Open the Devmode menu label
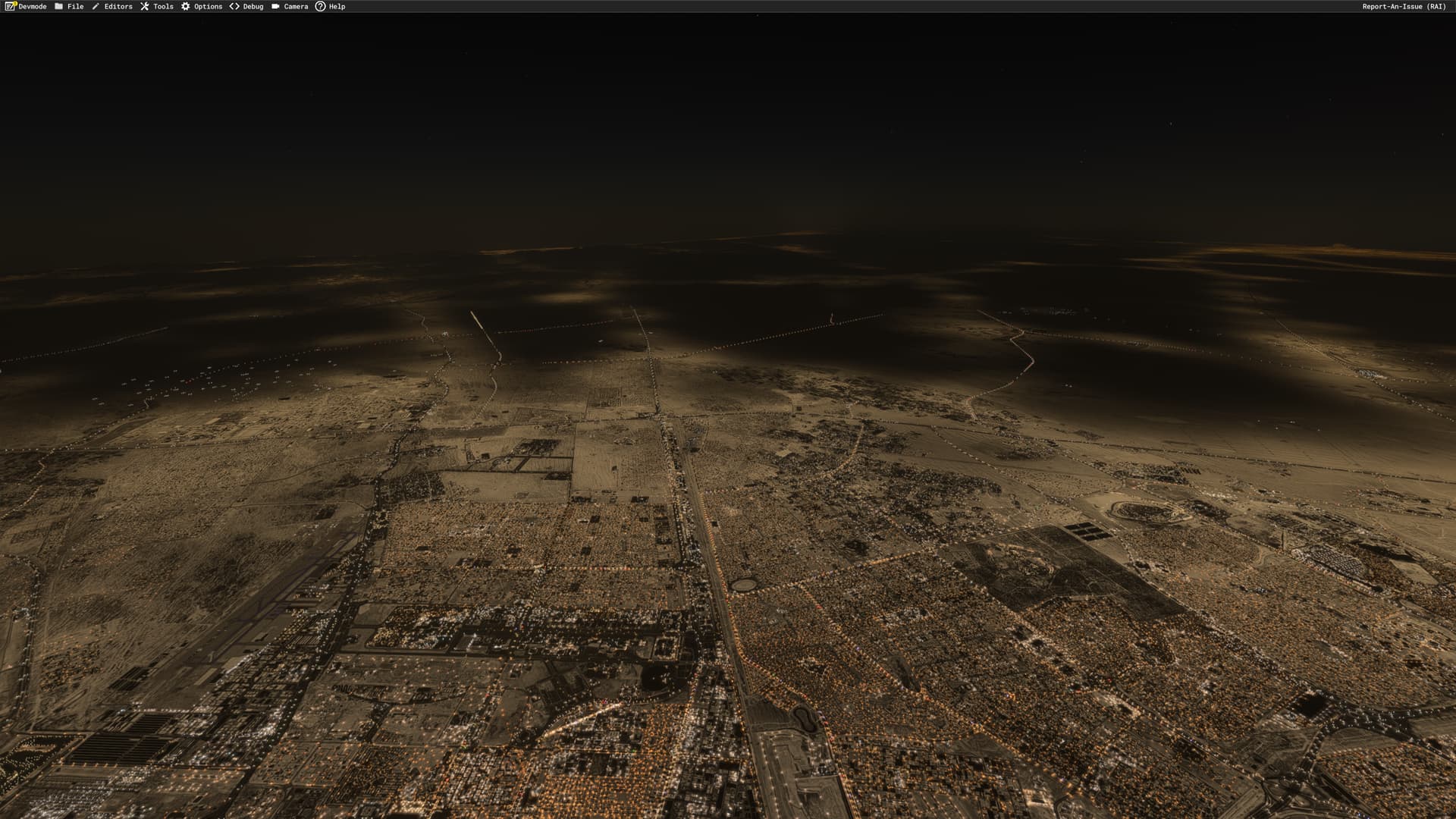The width and height of the screenshot is (1456, 819). point(33,6)
